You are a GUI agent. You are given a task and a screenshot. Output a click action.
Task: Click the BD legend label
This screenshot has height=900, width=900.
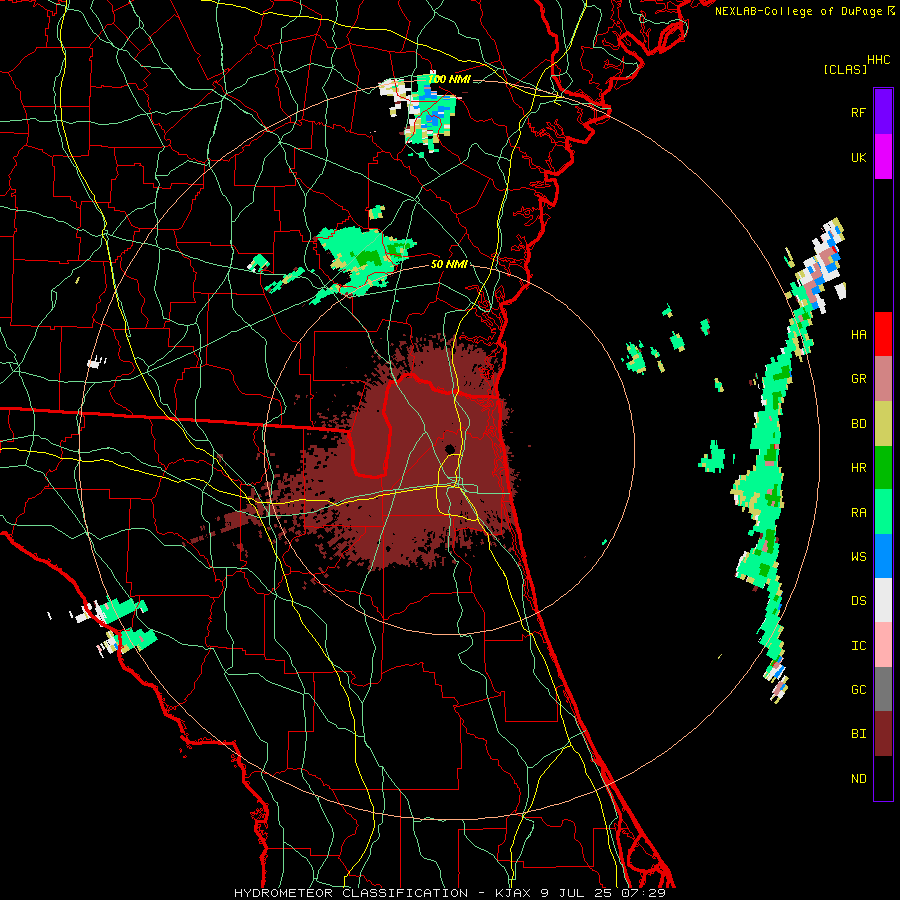[x=858, y=424]
